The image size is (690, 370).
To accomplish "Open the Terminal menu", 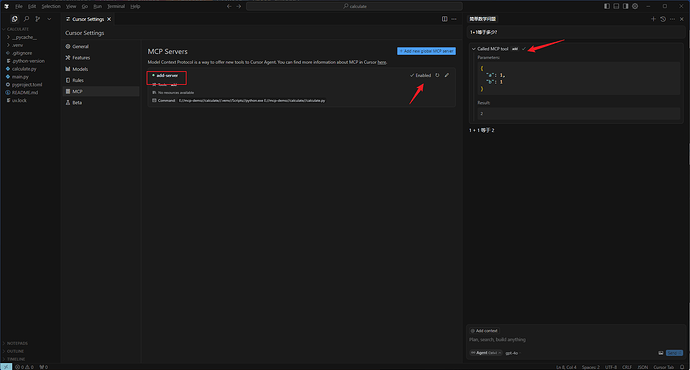I will [x=116, y=6].
